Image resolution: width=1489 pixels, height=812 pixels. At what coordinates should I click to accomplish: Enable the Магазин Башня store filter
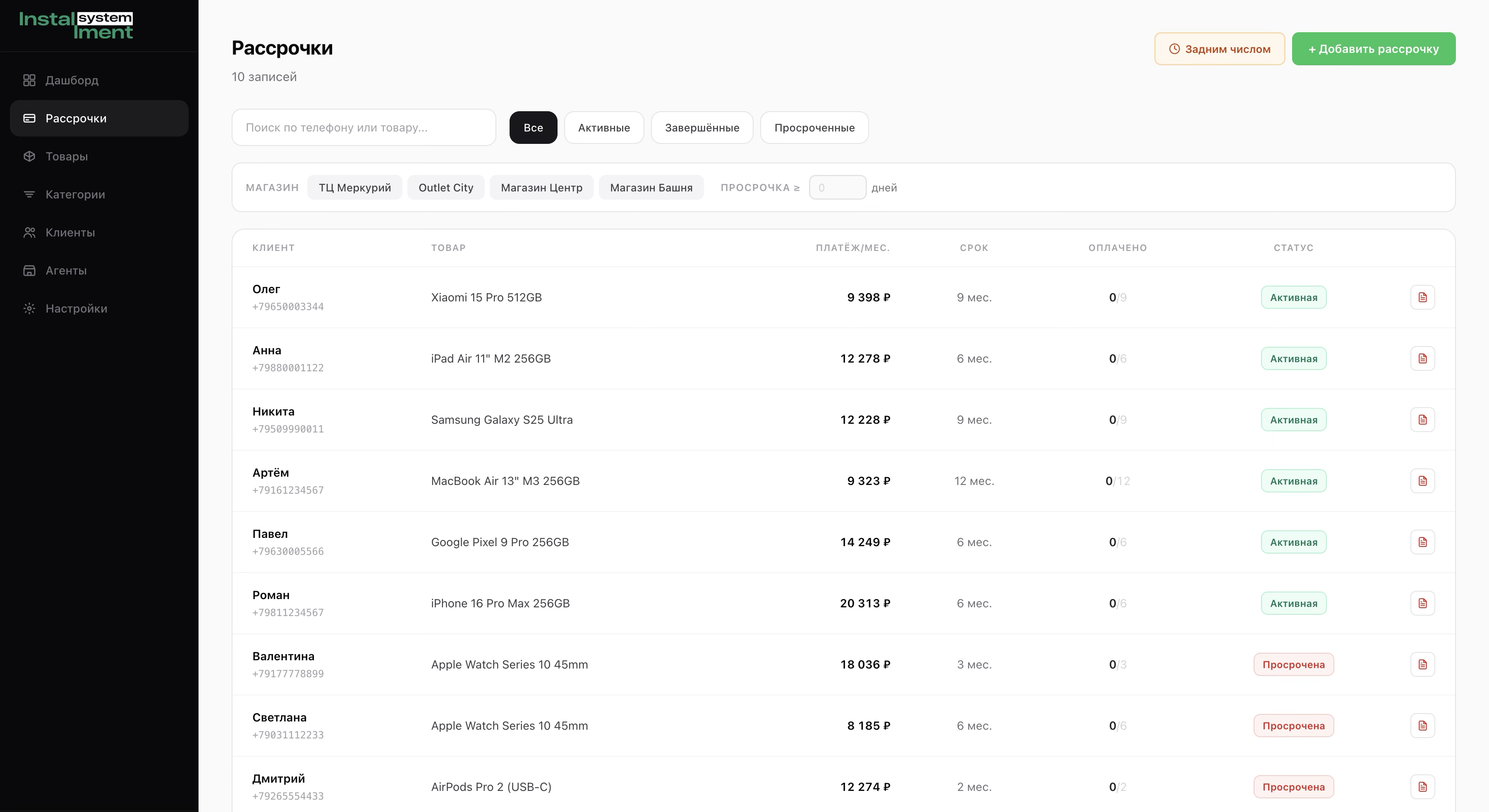point(651,188)
